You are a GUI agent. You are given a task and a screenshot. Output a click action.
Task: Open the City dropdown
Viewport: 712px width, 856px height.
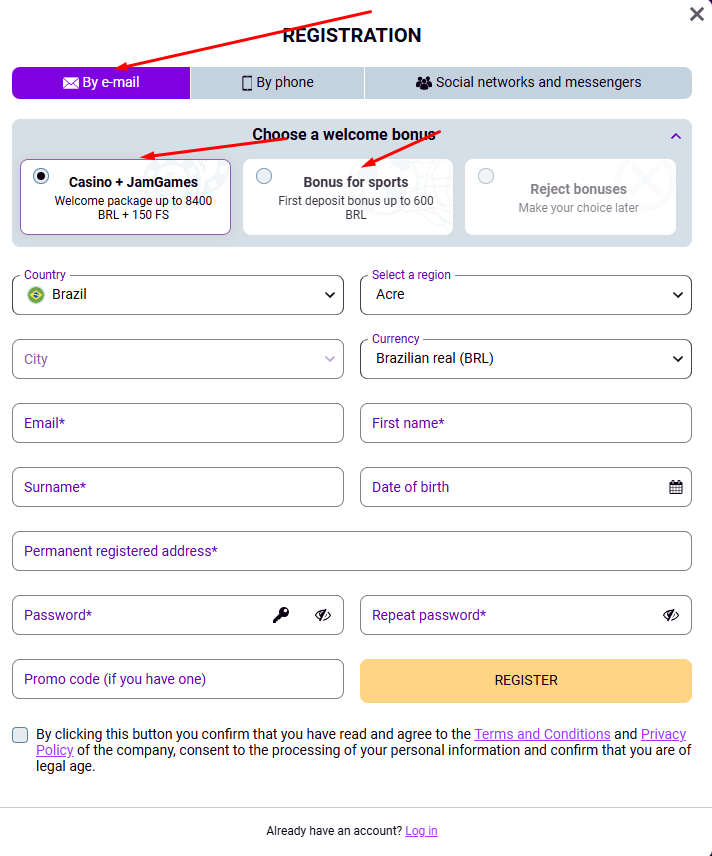(x=178, y=359)
